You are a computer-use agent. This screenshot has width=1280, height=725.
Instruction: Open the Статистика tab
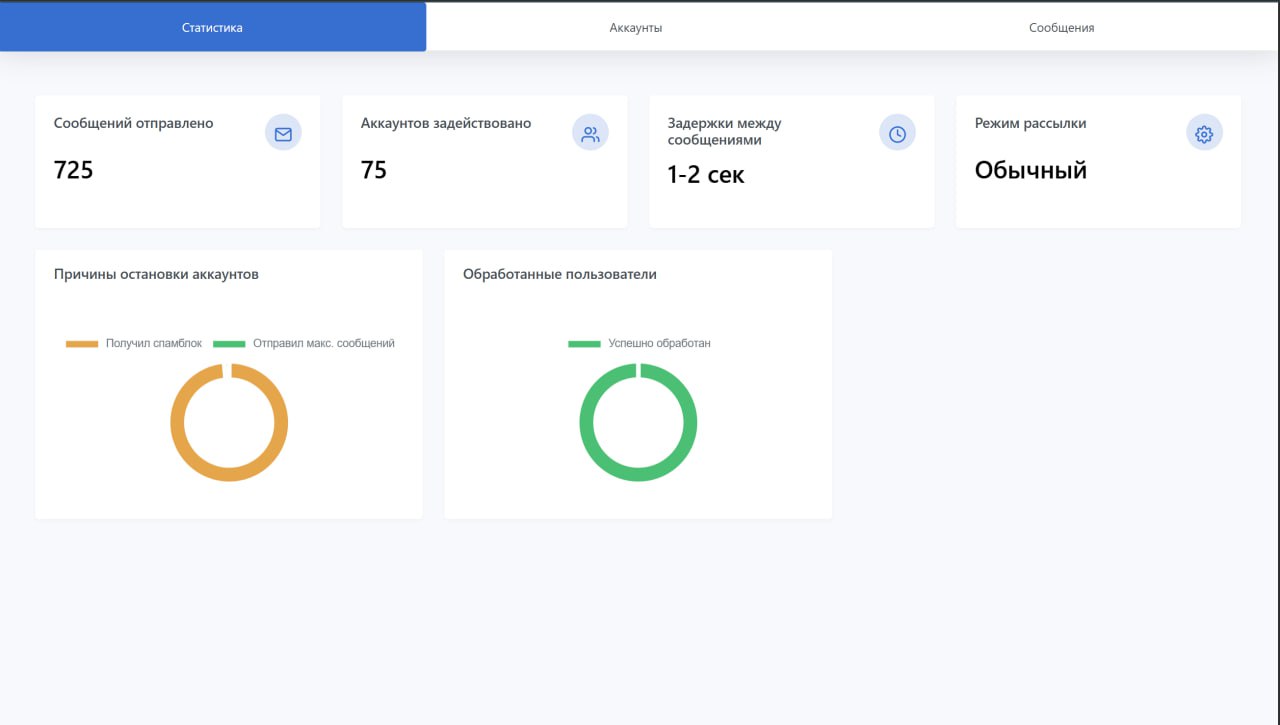click(212, 27)
